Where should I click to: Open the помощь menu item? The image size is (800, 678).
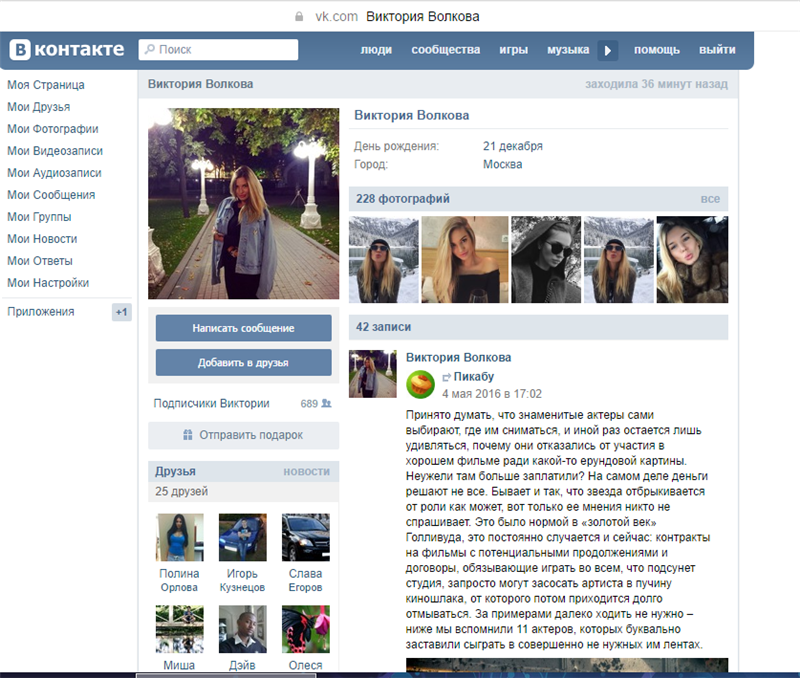click(x=657, y=49)
